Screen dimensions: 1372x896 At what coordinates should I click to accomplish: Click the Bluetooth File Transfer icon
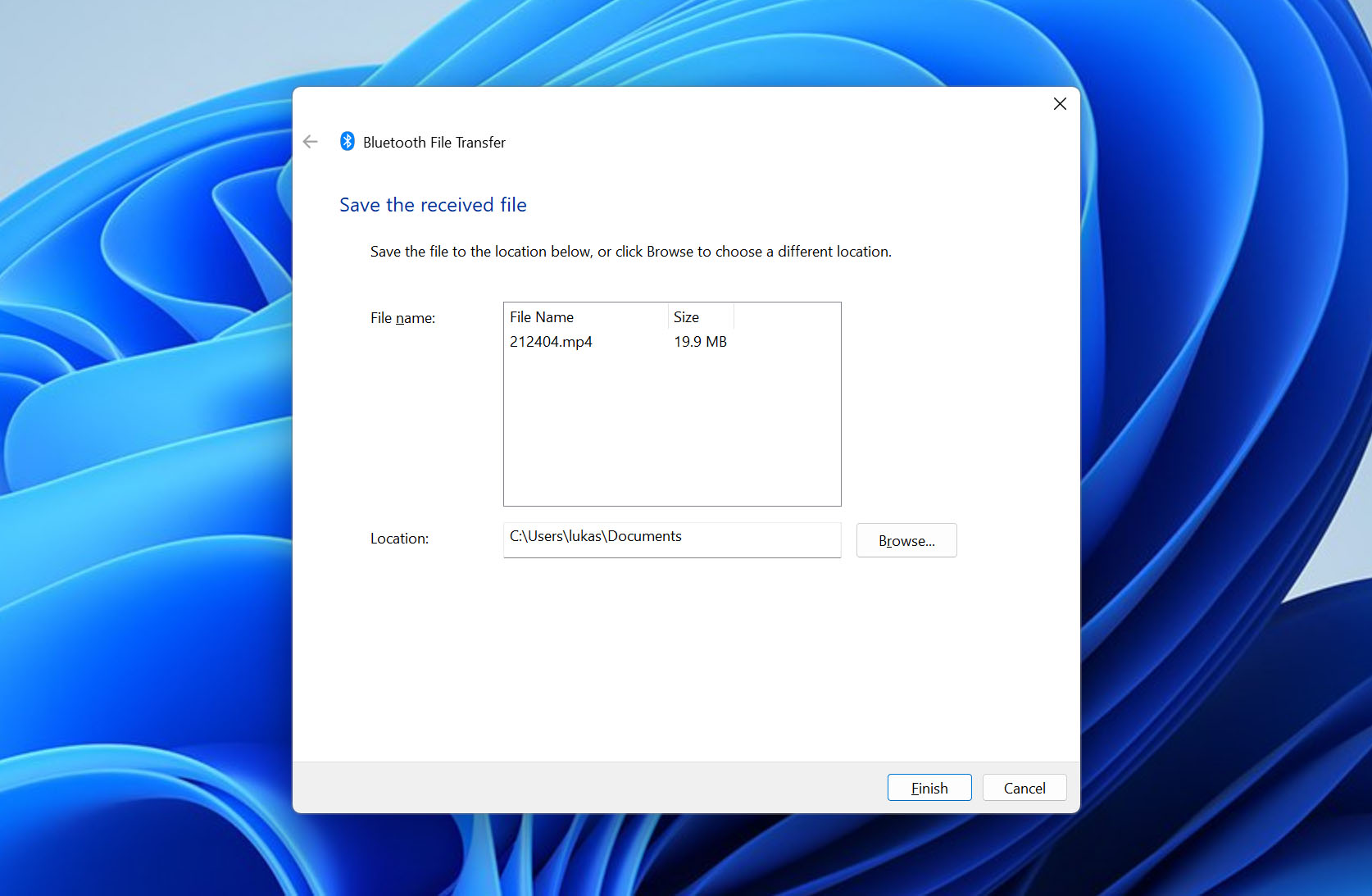tap(347, 141)
